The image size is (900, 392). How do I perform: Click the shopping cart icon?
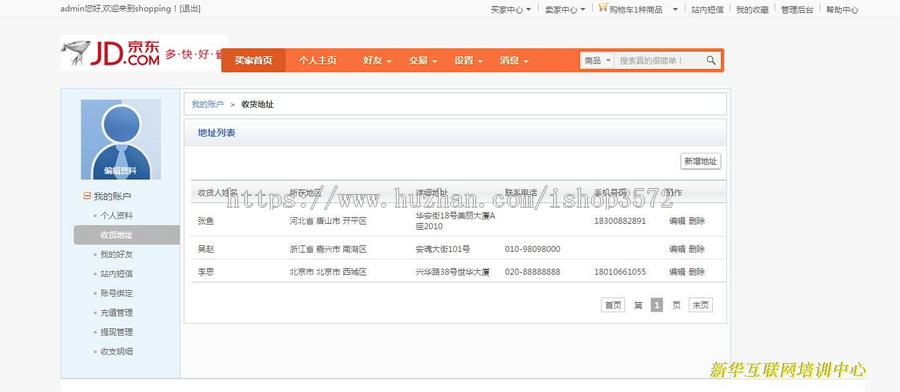click(x=603, y=7)
